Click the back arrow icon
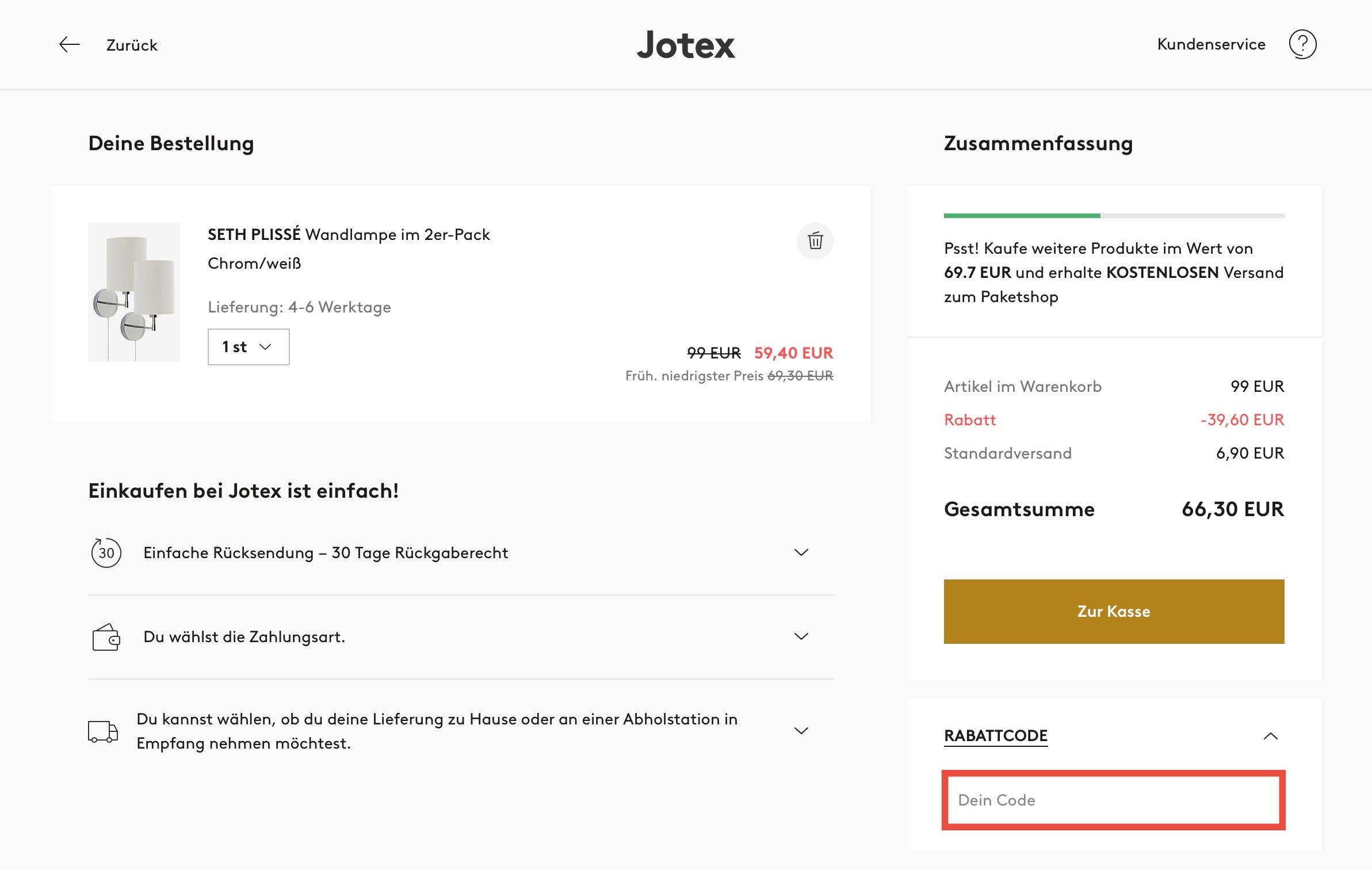Image resolution: width=1372 pixels, height=870 pixels. 69,45
